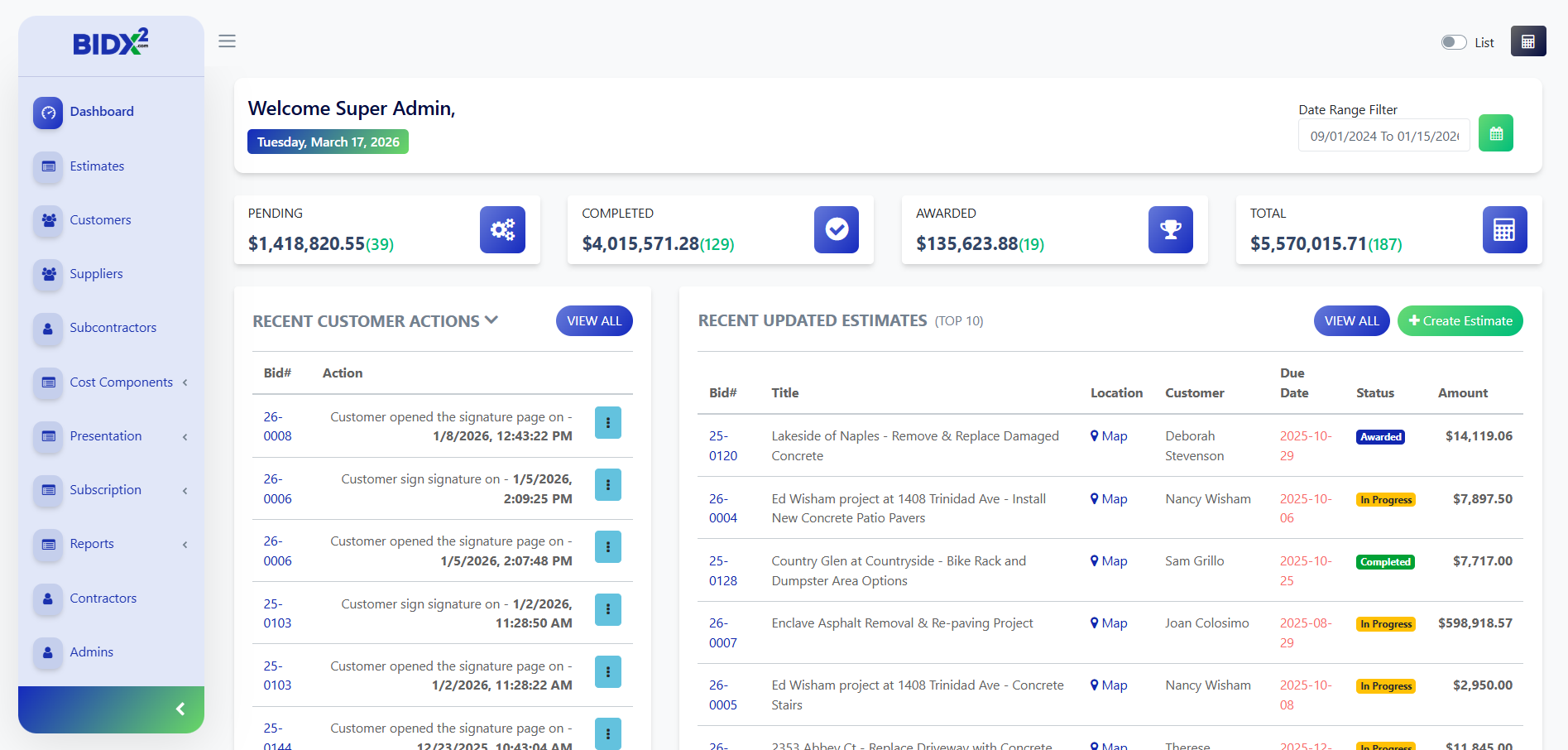The height and width of the screenshot is (750, 1568).
Task: Open the Map link for Lakeside of Naples estimate
Action: point(1109,435)
